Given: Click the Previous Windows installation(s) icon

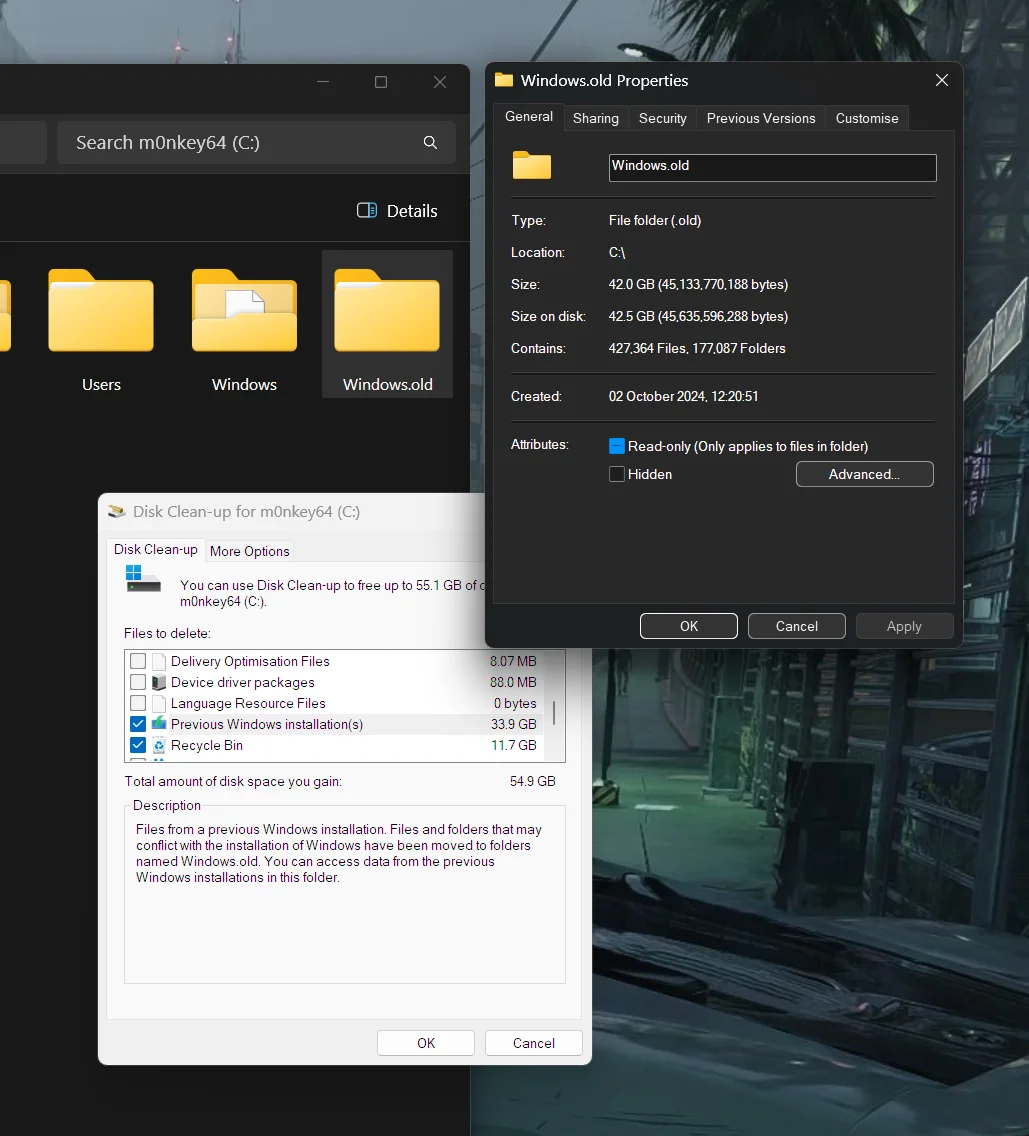Looking at the screenshot, I should click(x=159, y=723).
